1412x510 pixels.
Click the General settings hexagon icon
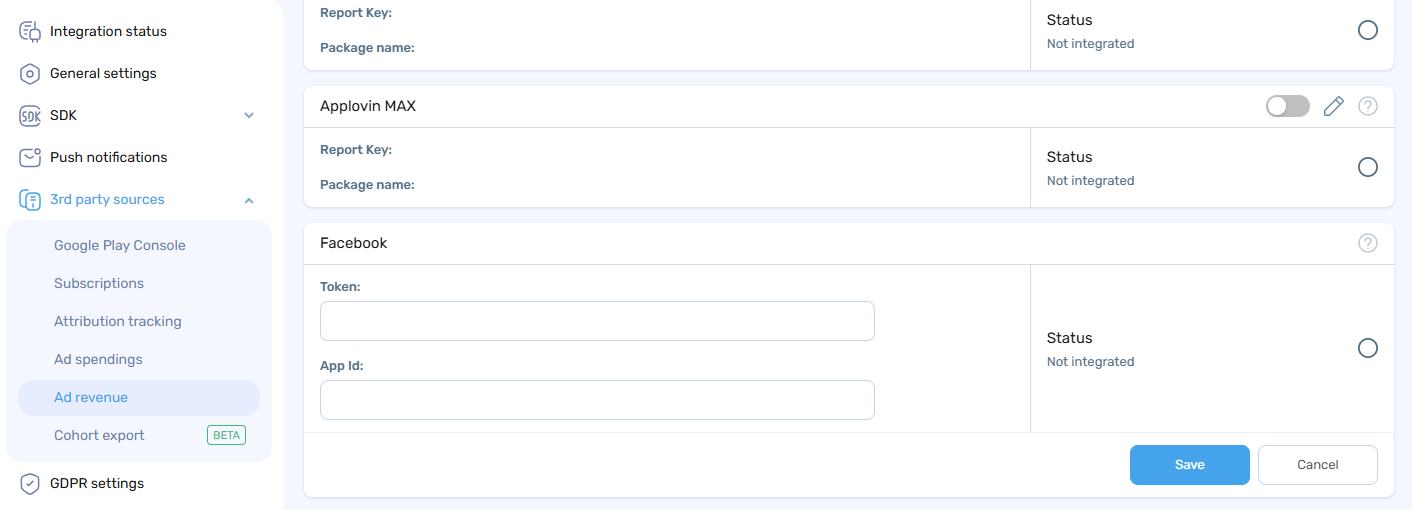(x=30, y=73)
